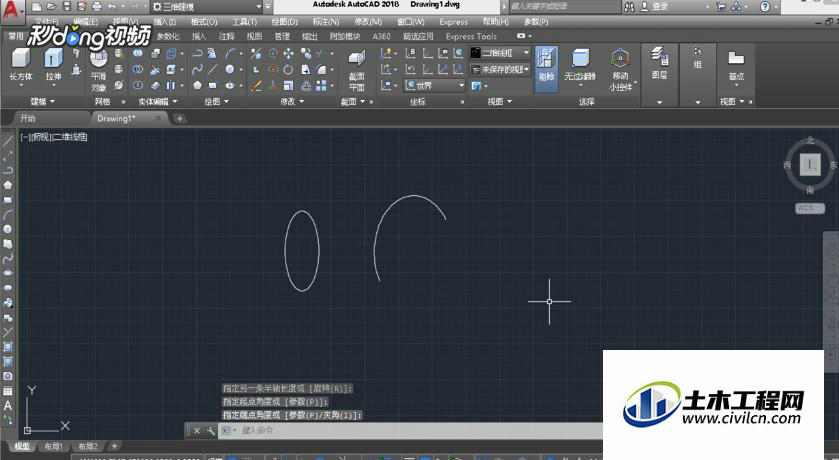Viewport: 839px width, 460px height.
Task: Click the Array icon in Modify ribbon panel
Action: 321,86
